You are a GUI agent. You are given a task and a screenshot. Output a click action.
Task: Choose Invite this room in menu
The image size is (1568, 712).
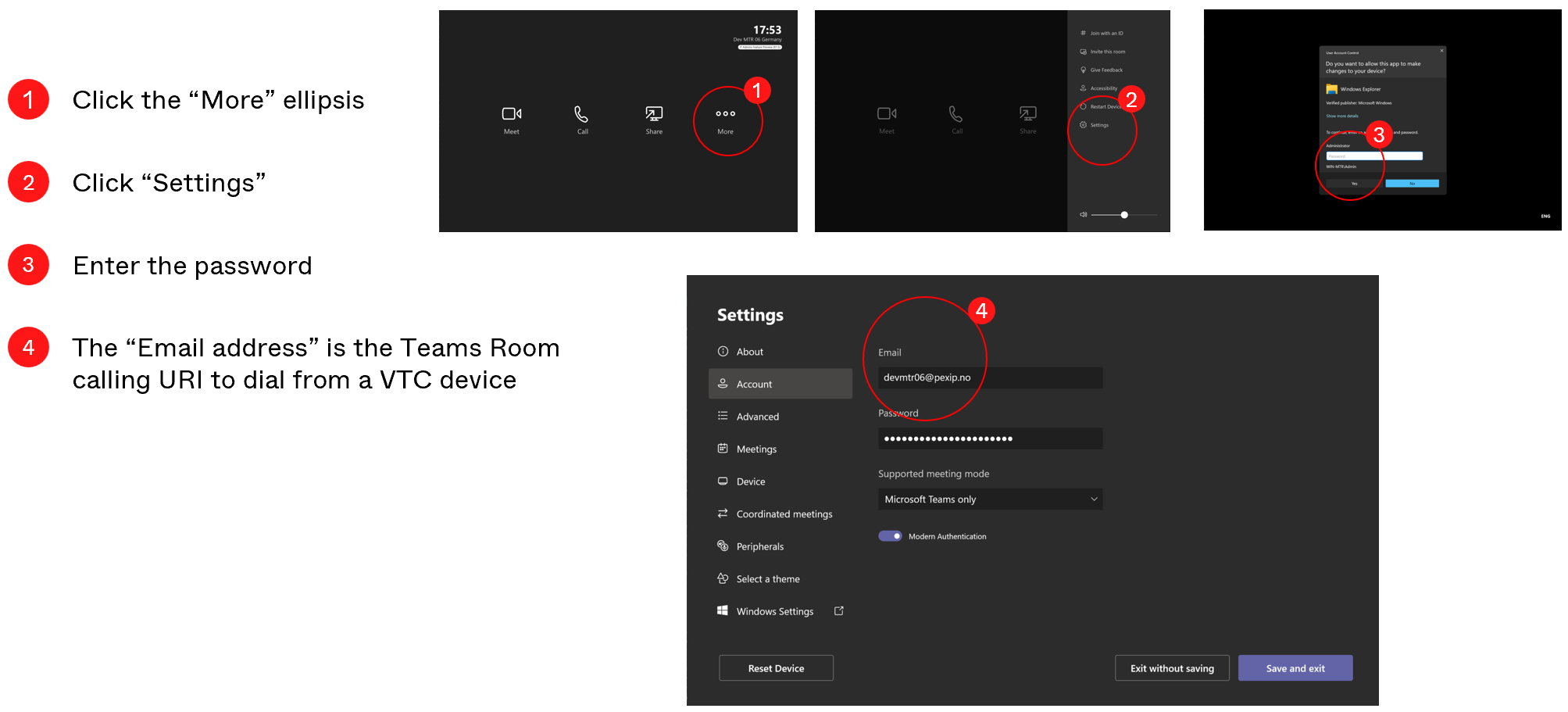click(1107, 52)
